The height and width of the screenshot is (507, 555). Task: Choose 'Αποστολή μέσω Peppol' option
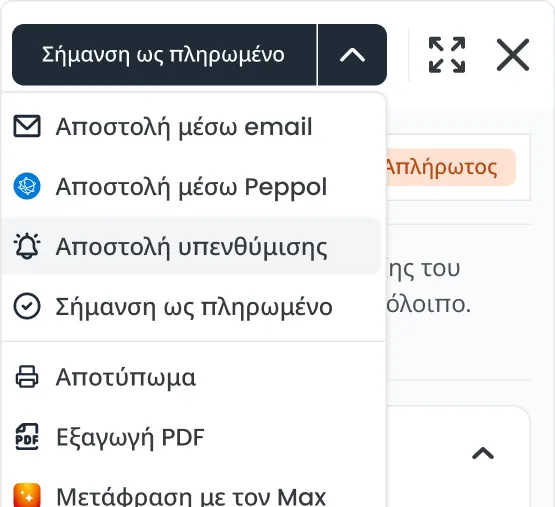coord(191,186)
